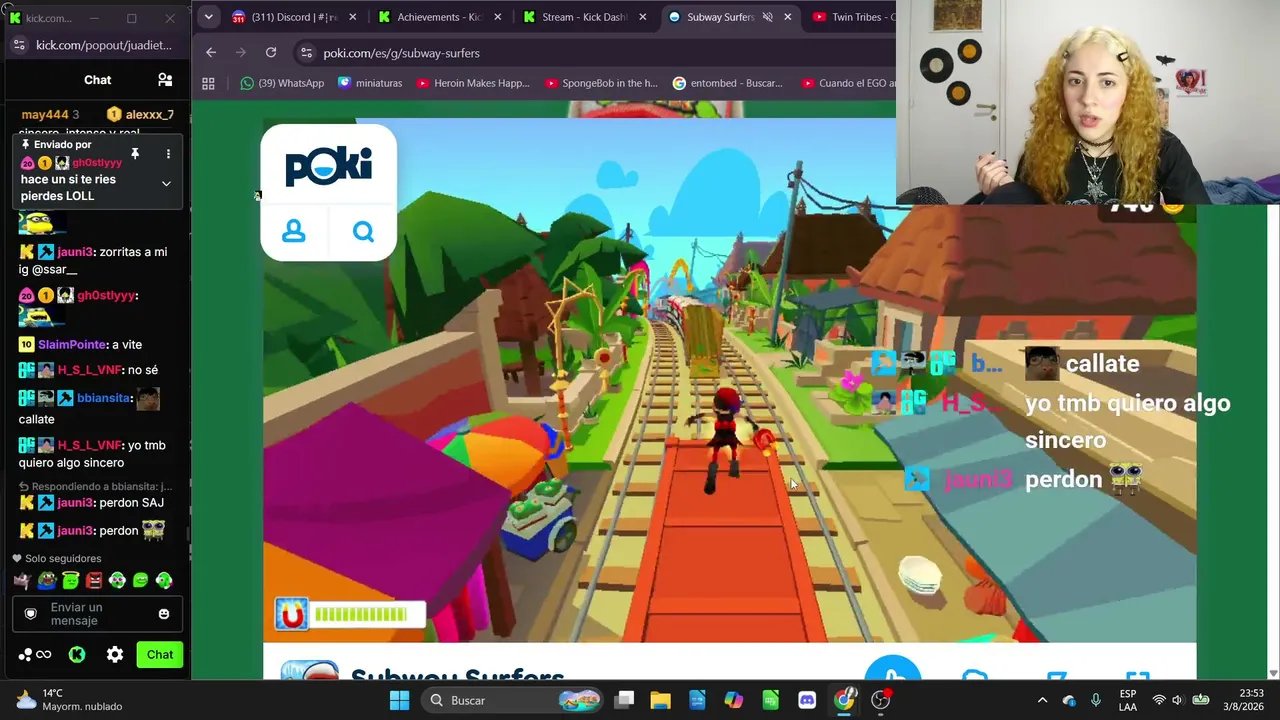Expand the pinned message chevron
Screen dimensions: 1280x720
click(166, 184)
